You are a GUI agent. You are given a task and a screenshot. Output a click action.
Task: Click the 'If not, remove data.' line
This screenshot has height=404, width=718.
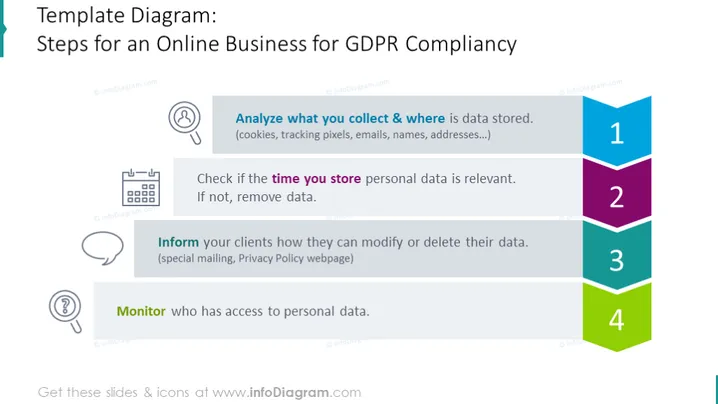coord(256,197)
